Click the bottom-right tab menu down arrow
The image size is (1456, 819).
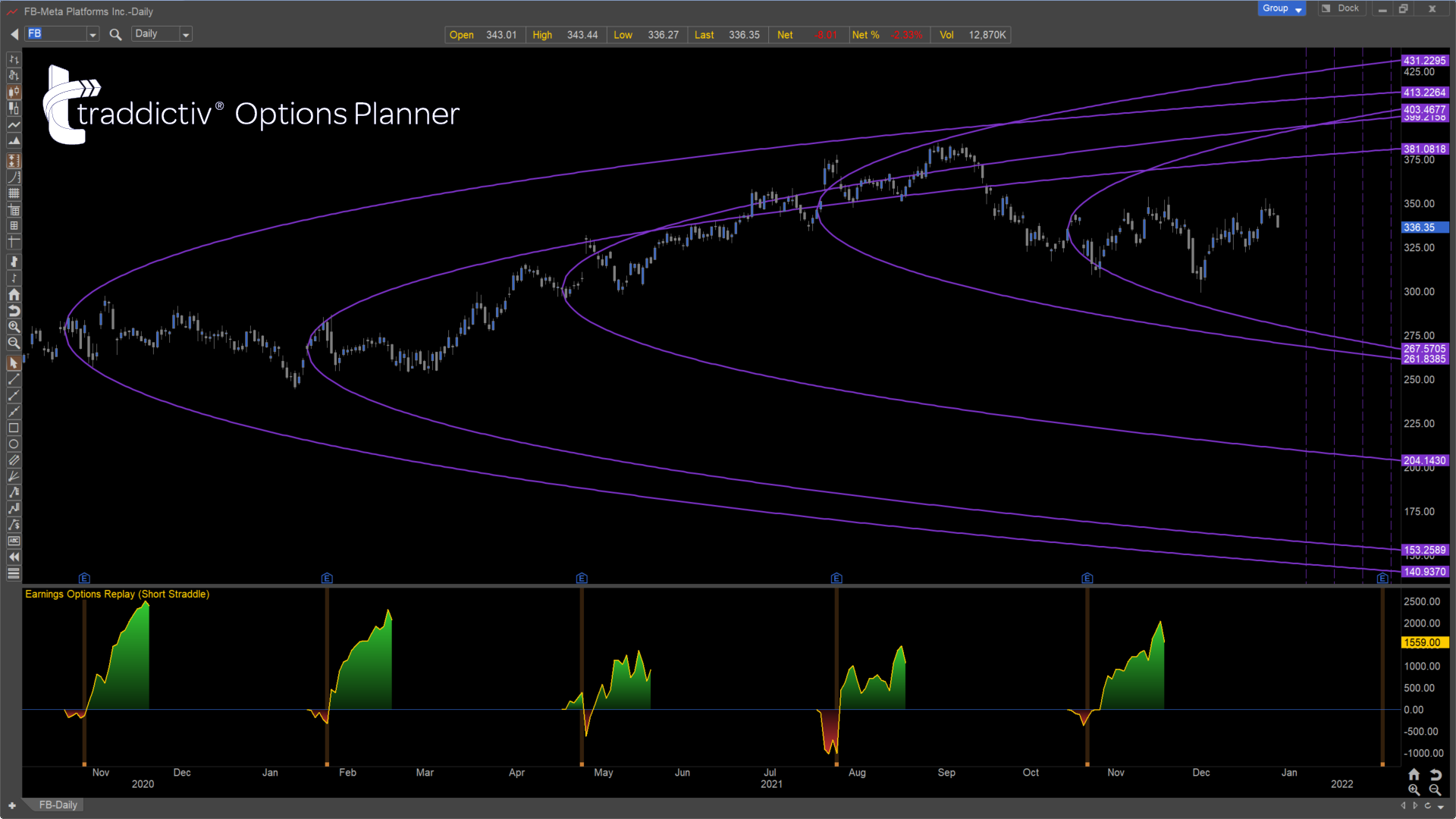(1441, 806)
